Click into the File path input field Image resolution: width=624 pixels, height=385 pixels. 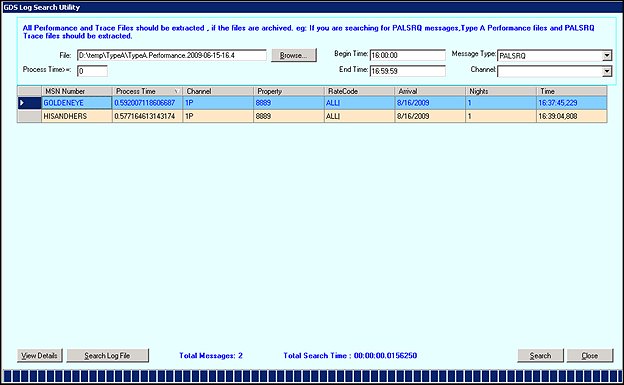click(x=172, y=55)
